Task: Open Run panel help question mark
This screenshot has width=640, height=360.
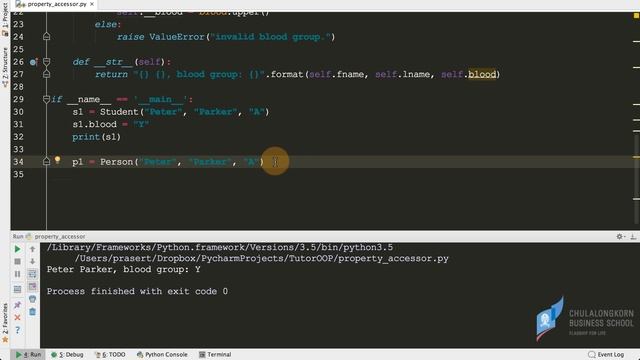Action: (x=17, y=330)
